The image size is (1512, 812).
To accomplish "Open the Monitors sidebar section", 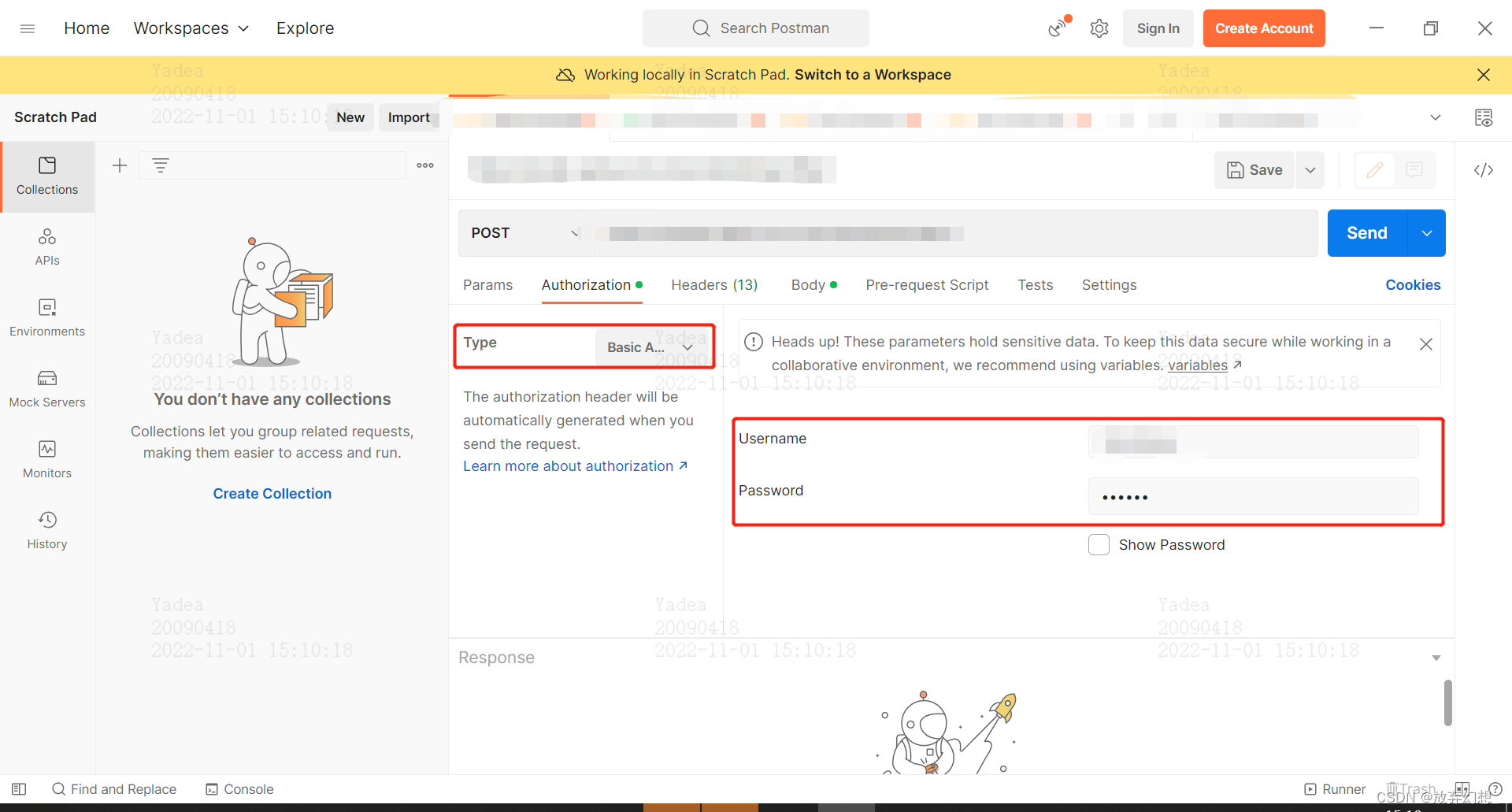I will (47, 460).
